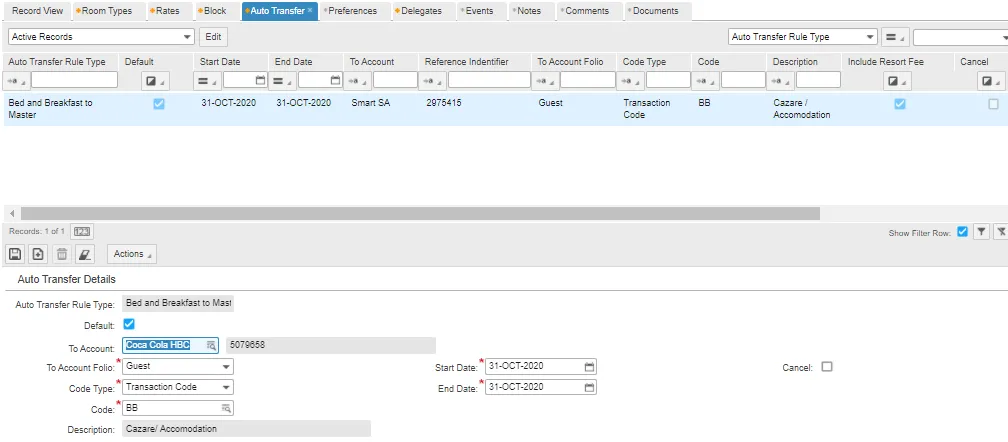The image size is (1008, 442).
Task: Click Auto Transfer Rule Type filter input
Action: (75, 80)
